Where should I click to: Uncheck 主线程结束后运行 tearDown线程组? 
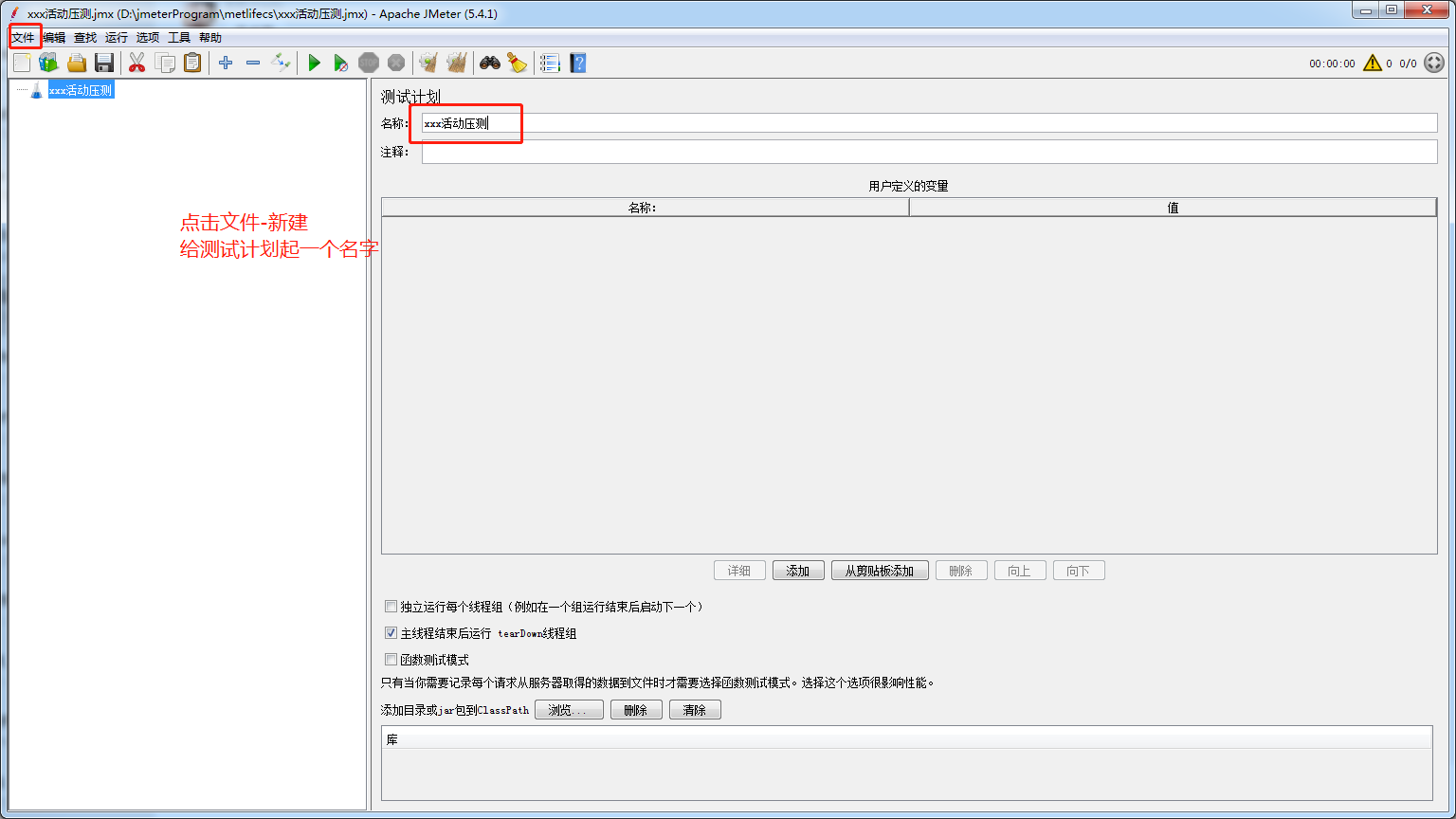[x=391, y=633]
